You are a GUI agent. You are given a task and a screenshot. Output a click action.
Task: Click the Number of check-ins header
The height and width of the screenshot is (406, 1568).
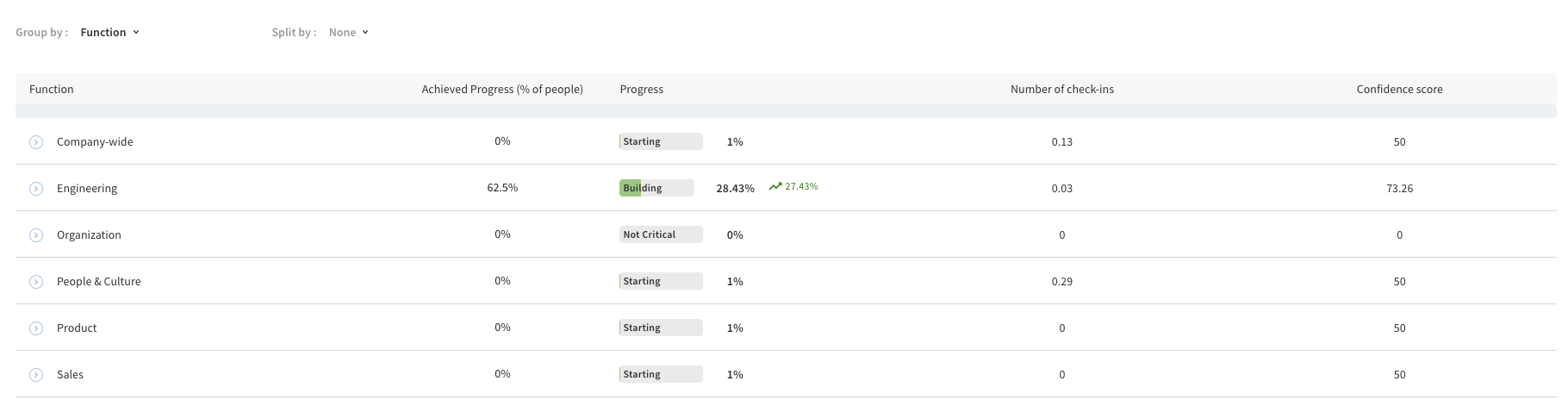pos(1062,90)
